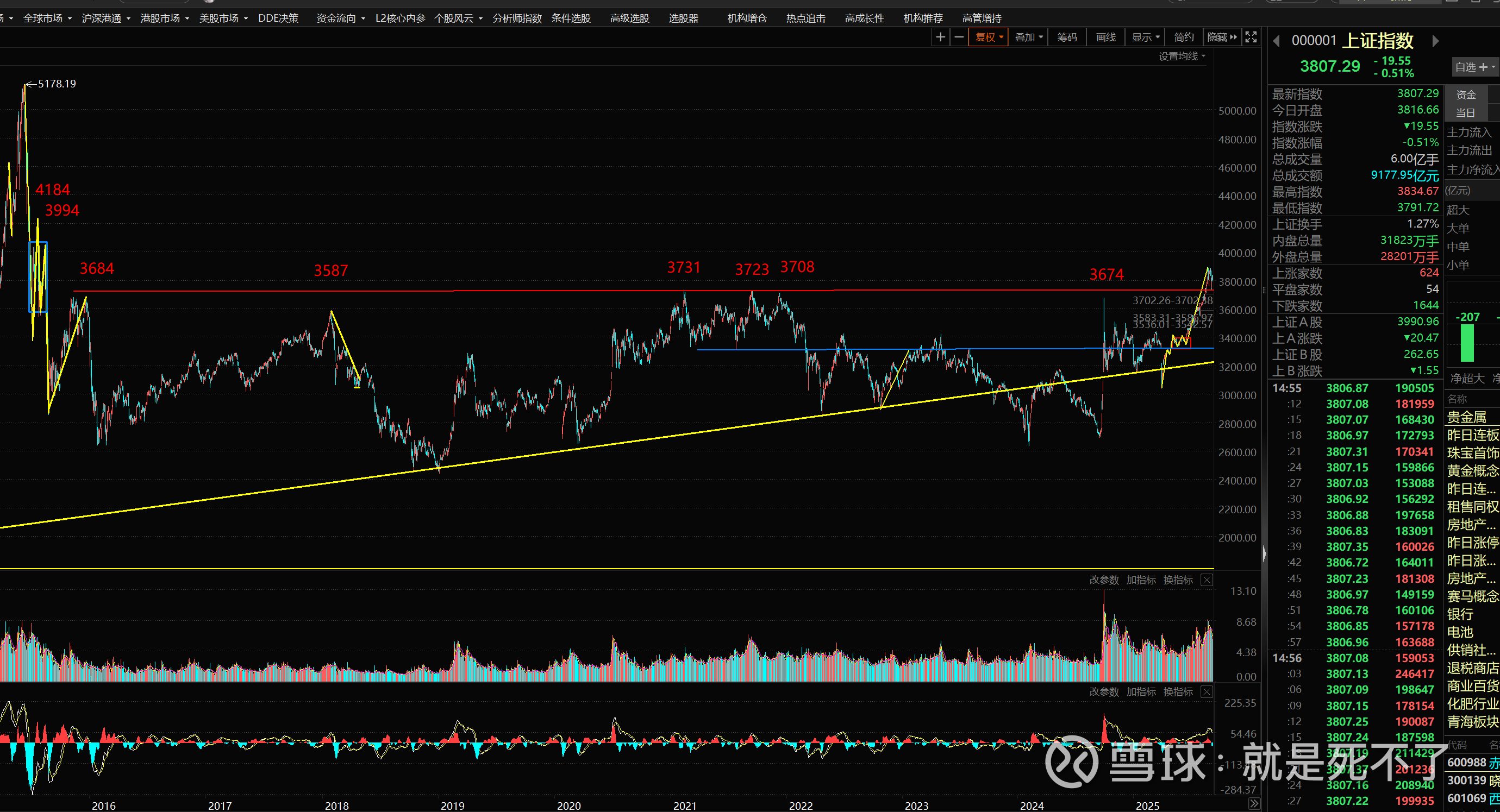Viewport: 1500px width, 812px height.
Task: Toggle 简约 simplified view mode
Action: tap(1184, 37)
